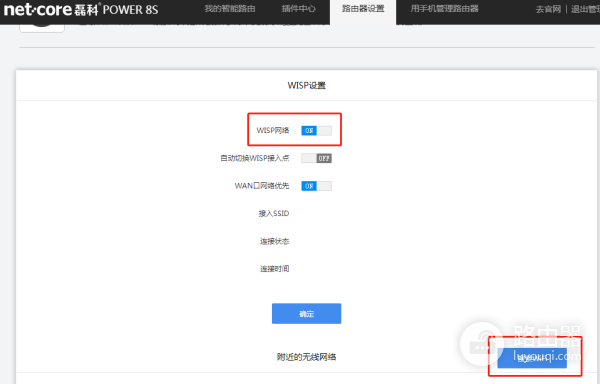Follow the 去官网 link
The image size is (600, 384).
click(x=548, y=9)
